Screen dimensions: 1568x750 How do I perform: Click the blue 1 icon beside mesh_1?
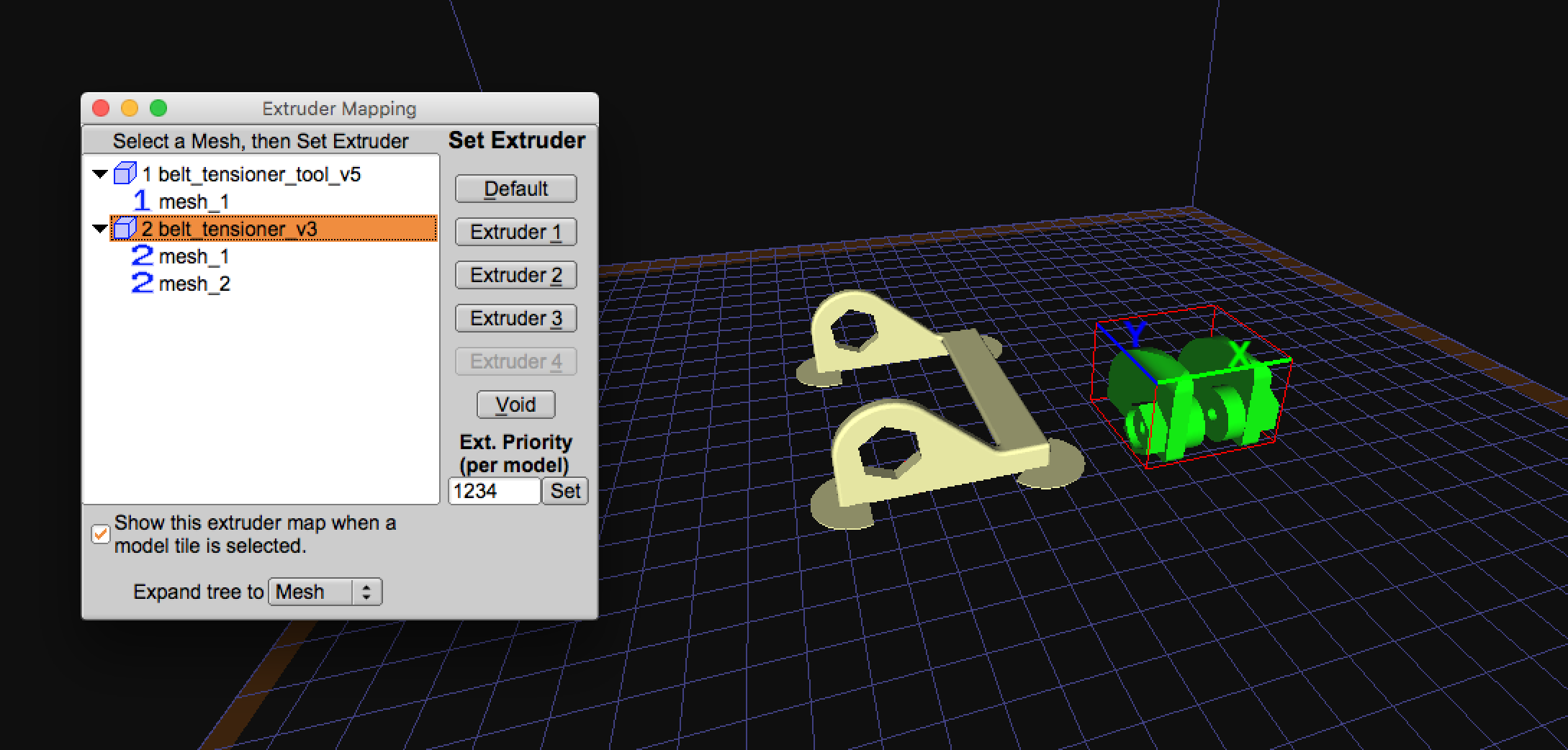click(142, 202)
